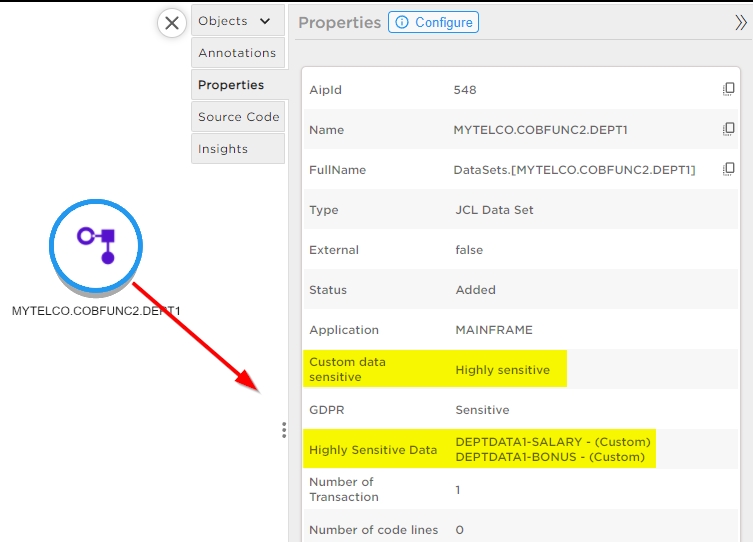Click the three-dot panel resize handle

tap(284, 430)
